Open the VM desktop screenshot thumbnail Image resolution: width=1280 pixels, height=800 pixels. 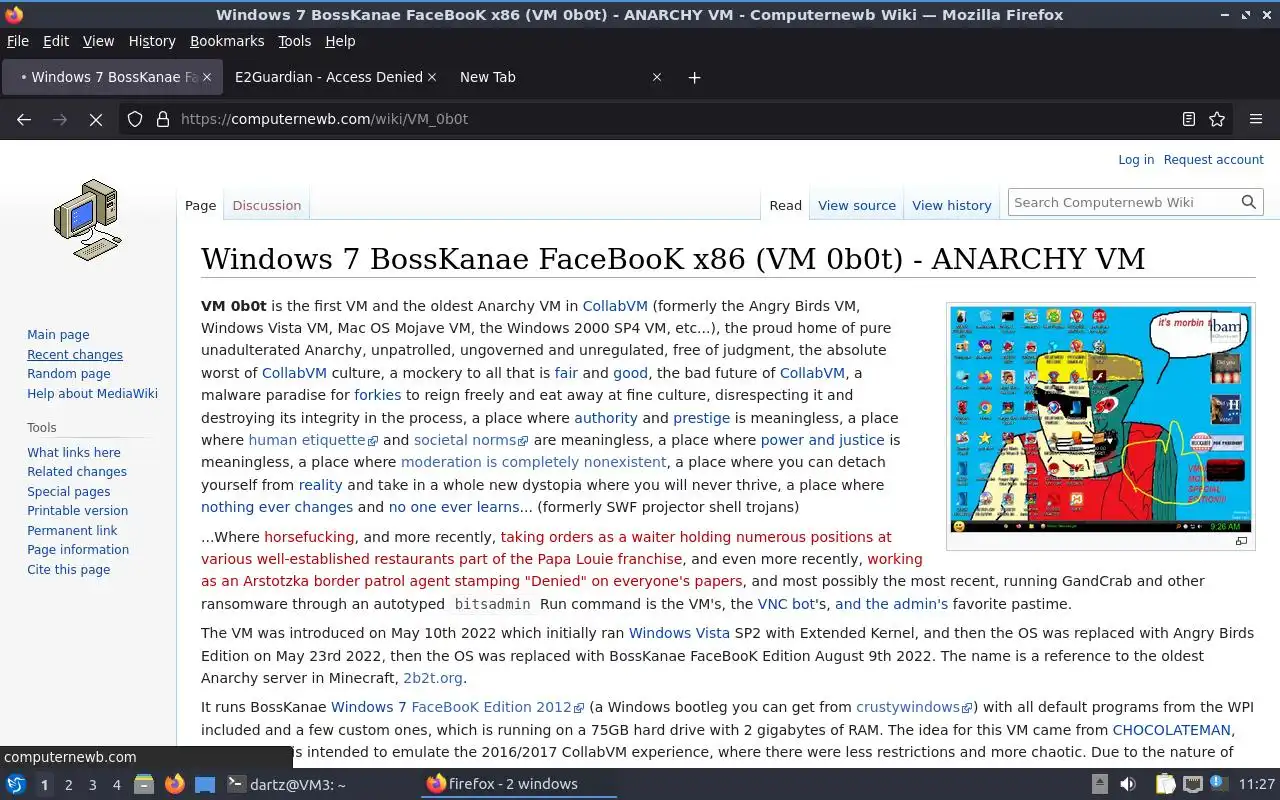point(1100,420)
